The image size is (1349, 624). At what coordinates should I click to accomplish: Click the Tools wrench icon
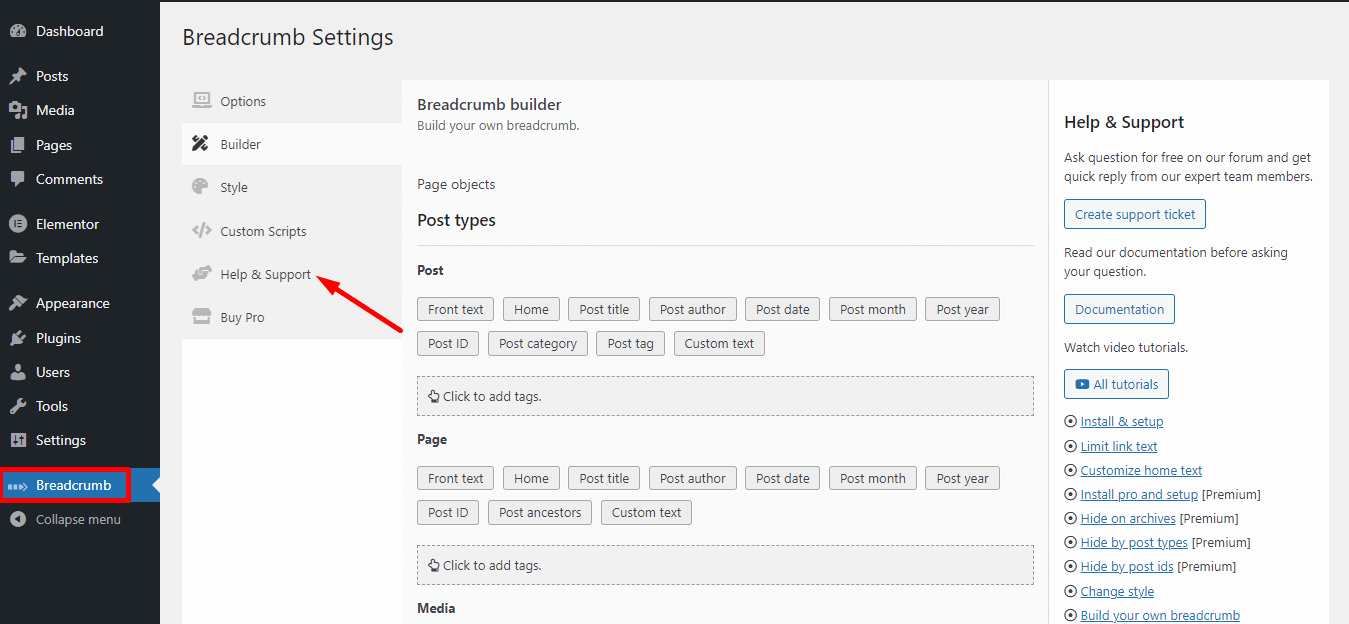point(18,406)
